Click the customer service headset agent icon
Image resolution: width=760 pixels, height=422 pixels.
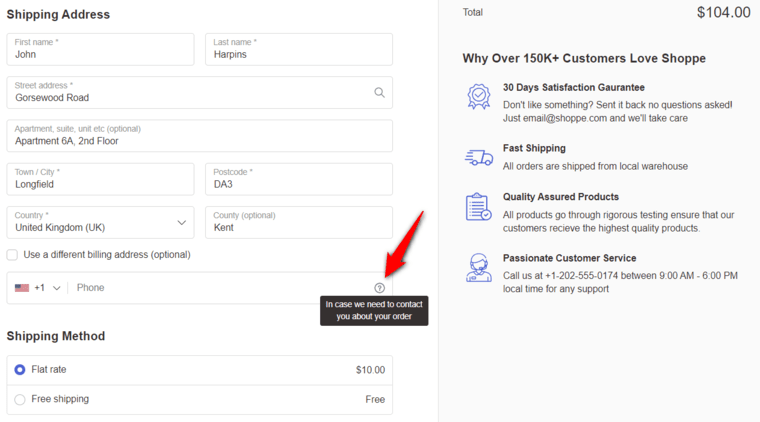[x=478, y=267]
